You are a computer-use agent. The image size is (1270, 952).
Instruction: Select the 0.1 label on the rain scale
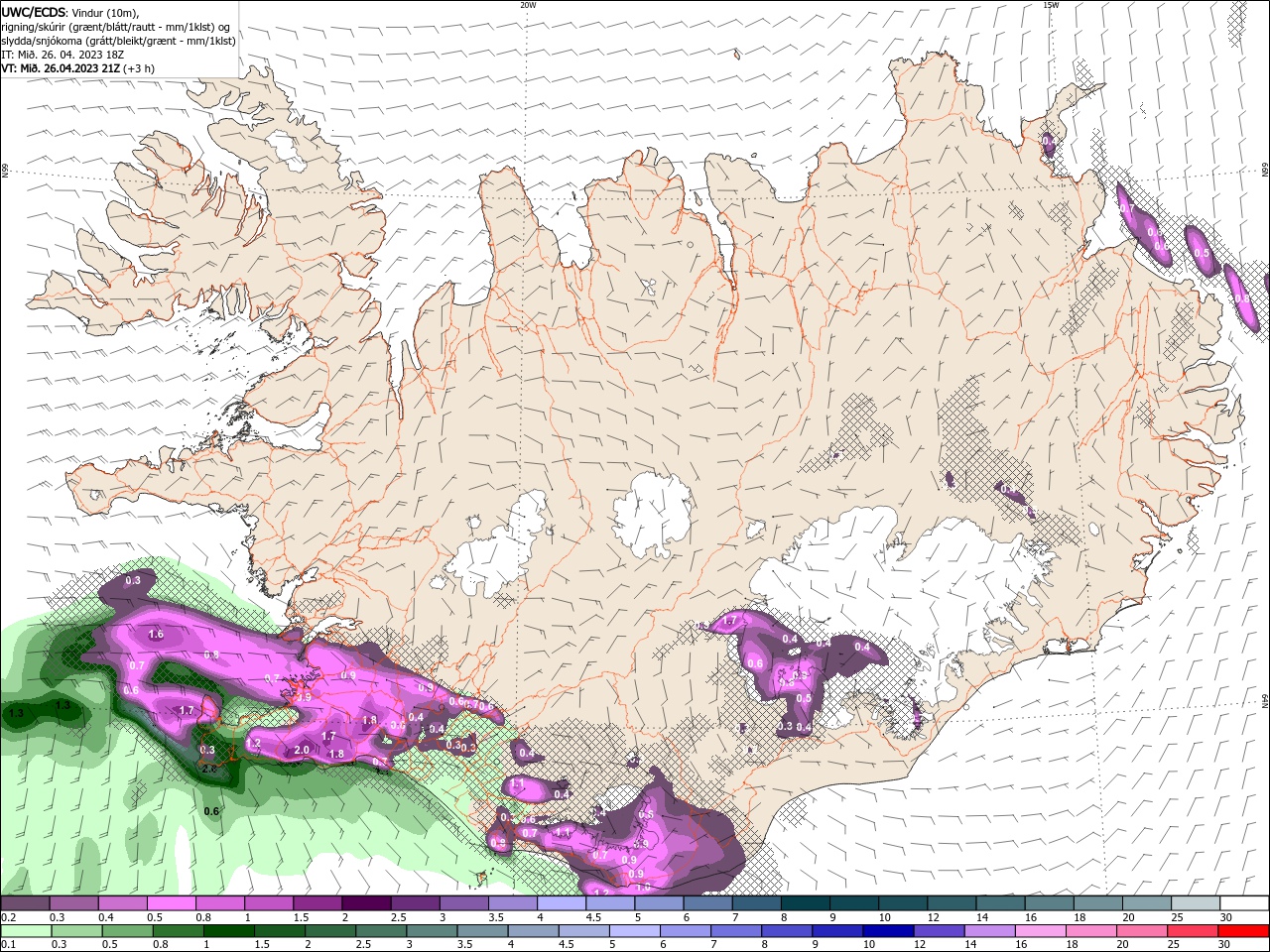8,945
